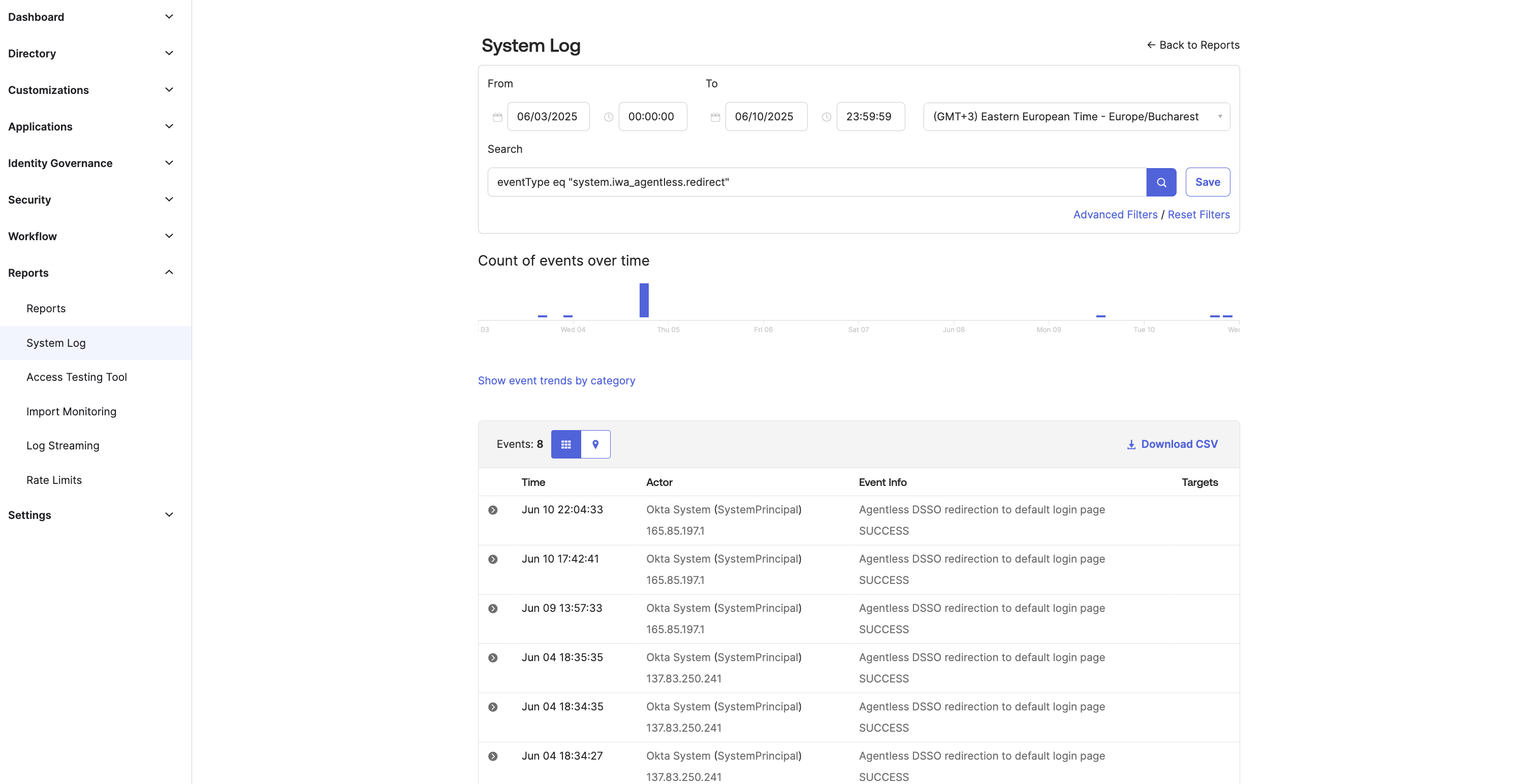1517x784 pixels.
Task: Click the From time clock icon
Action: (608, 117)
